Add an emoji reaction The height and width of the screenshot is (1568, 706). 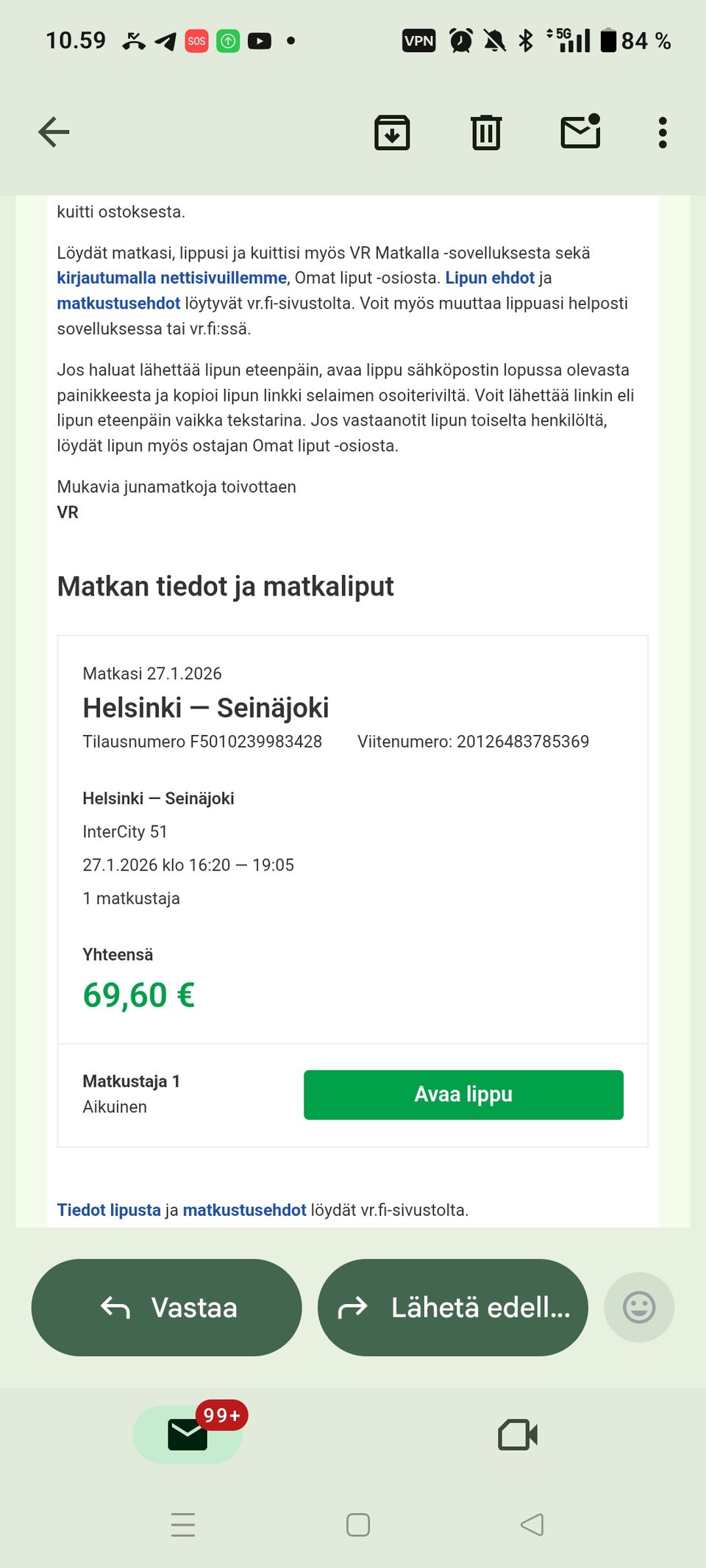click(x=638, y=1308)
